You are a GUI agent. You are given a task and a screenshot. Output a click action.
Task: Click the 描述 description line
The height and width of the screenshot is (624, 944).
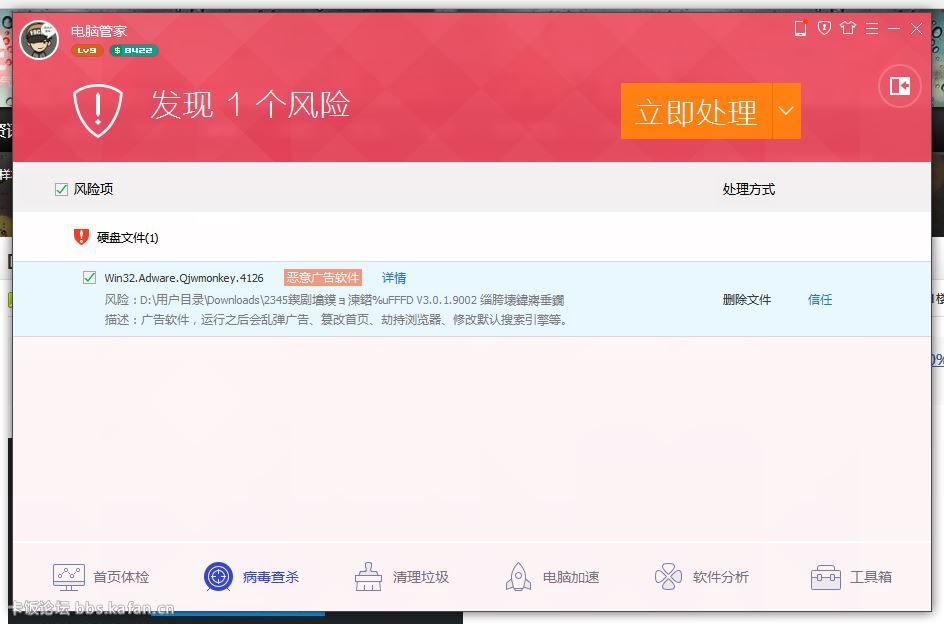336,319
